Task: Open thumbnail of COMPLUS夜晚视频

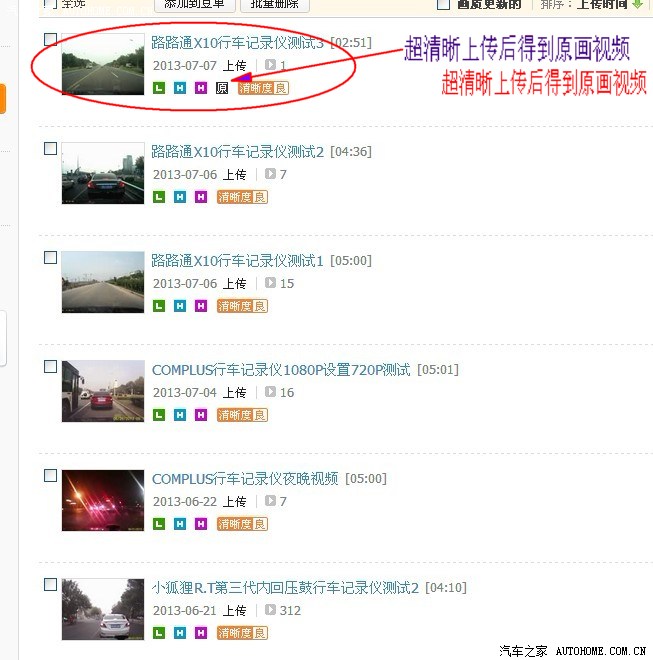Action: click(x=103, y=500)
